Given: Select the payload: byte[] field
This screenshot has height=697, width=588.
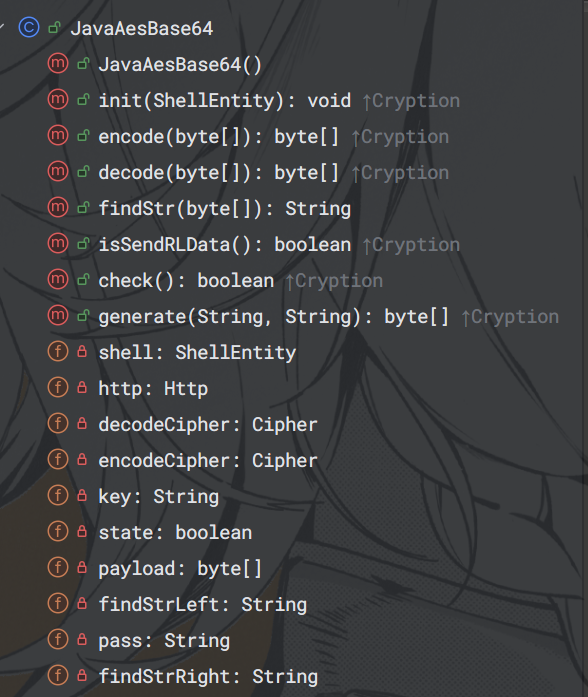Looking at the screenshot, I should tap(180, 569).
